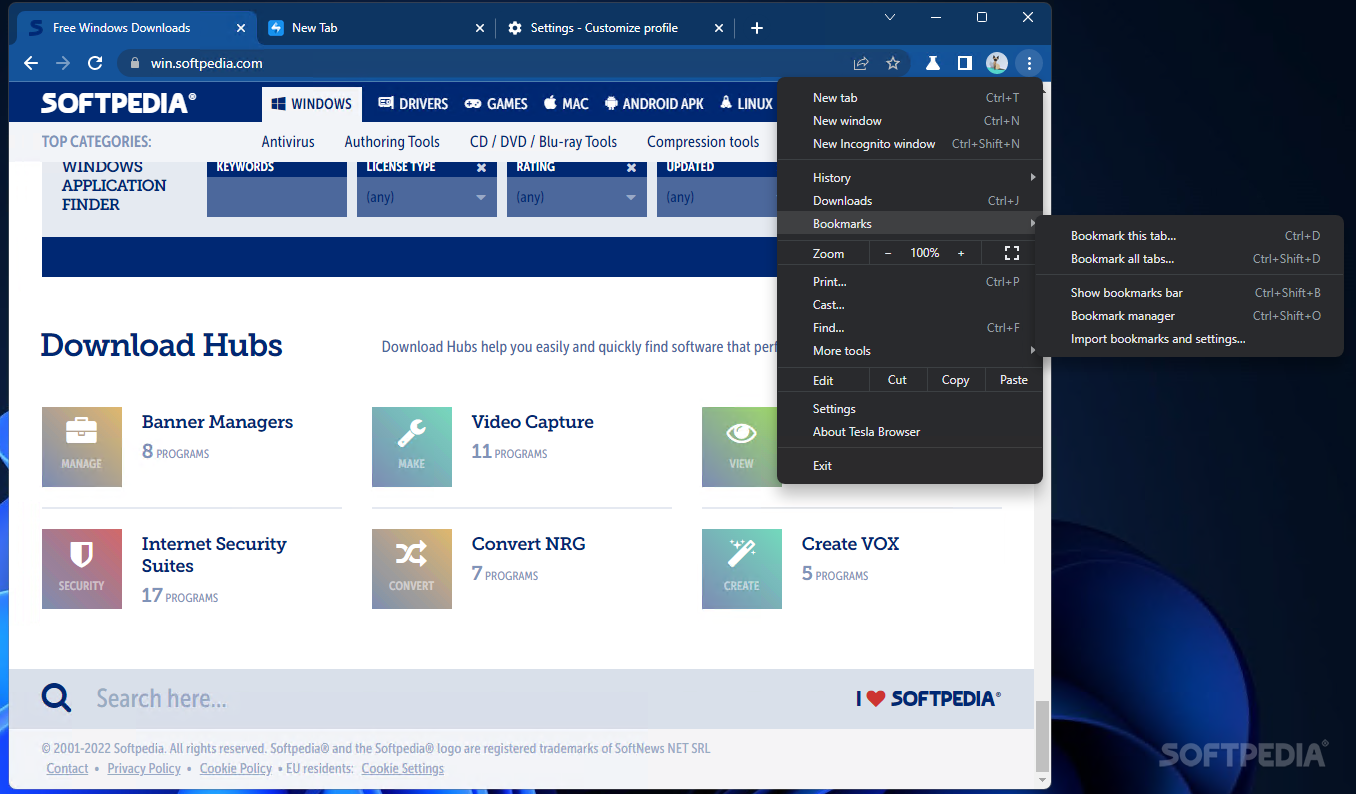Expand the More tools submenu
This screenshot has width=1356, height=794.
pos(910,351)
